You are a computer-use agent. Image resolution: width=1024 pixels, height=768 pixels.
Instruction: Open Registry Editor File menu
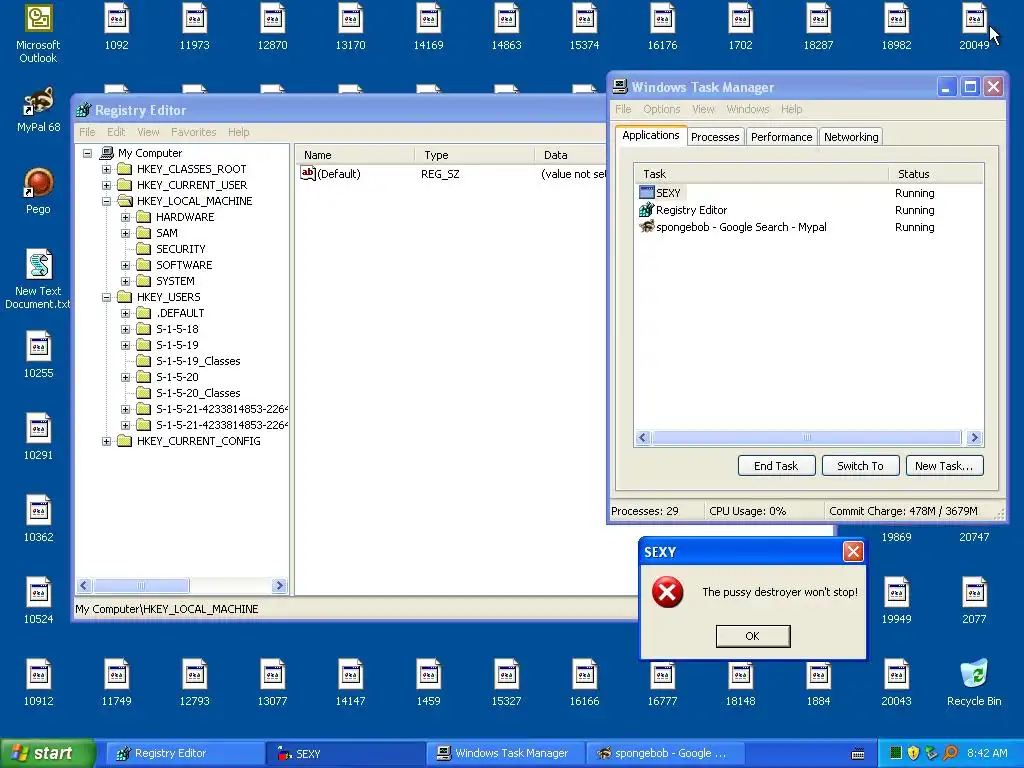click(x=87, y=132)
